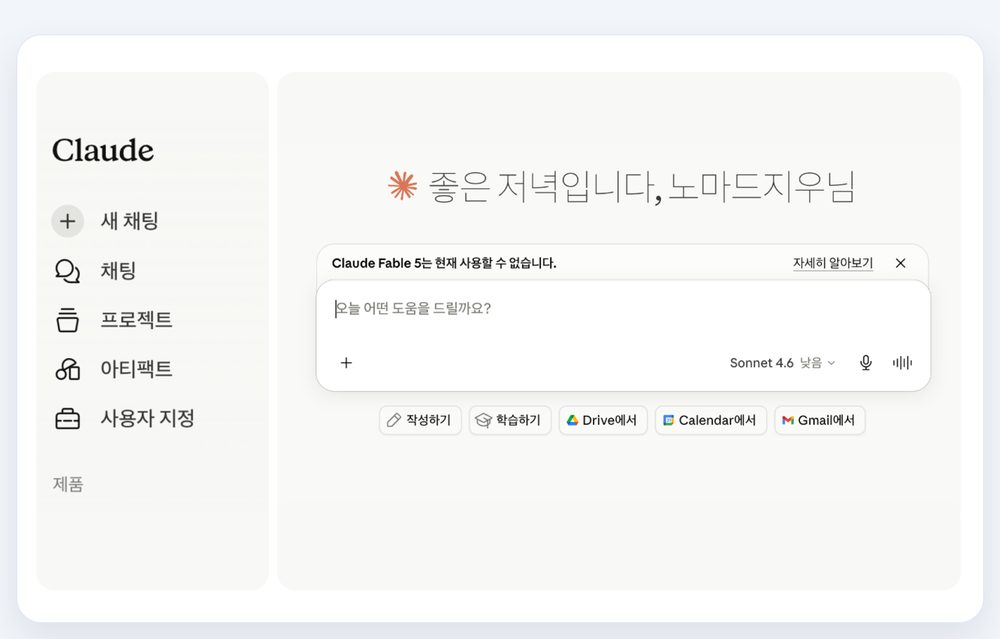Click the 자세히 알아보기 link
Screen dimensions: 1000x639
[833, 263]
